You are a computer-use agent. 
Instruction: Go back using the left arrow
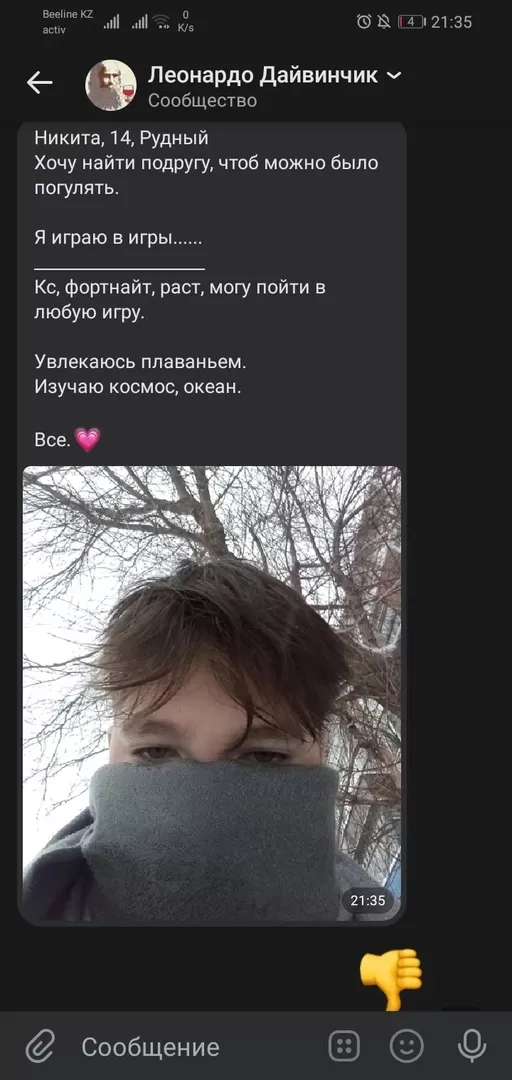pos(40,83)
